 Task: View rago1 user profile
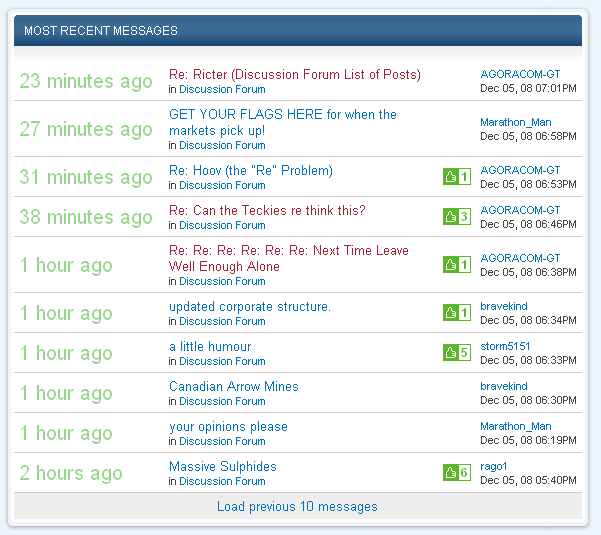pyautogui.click(x=495, y=466)
